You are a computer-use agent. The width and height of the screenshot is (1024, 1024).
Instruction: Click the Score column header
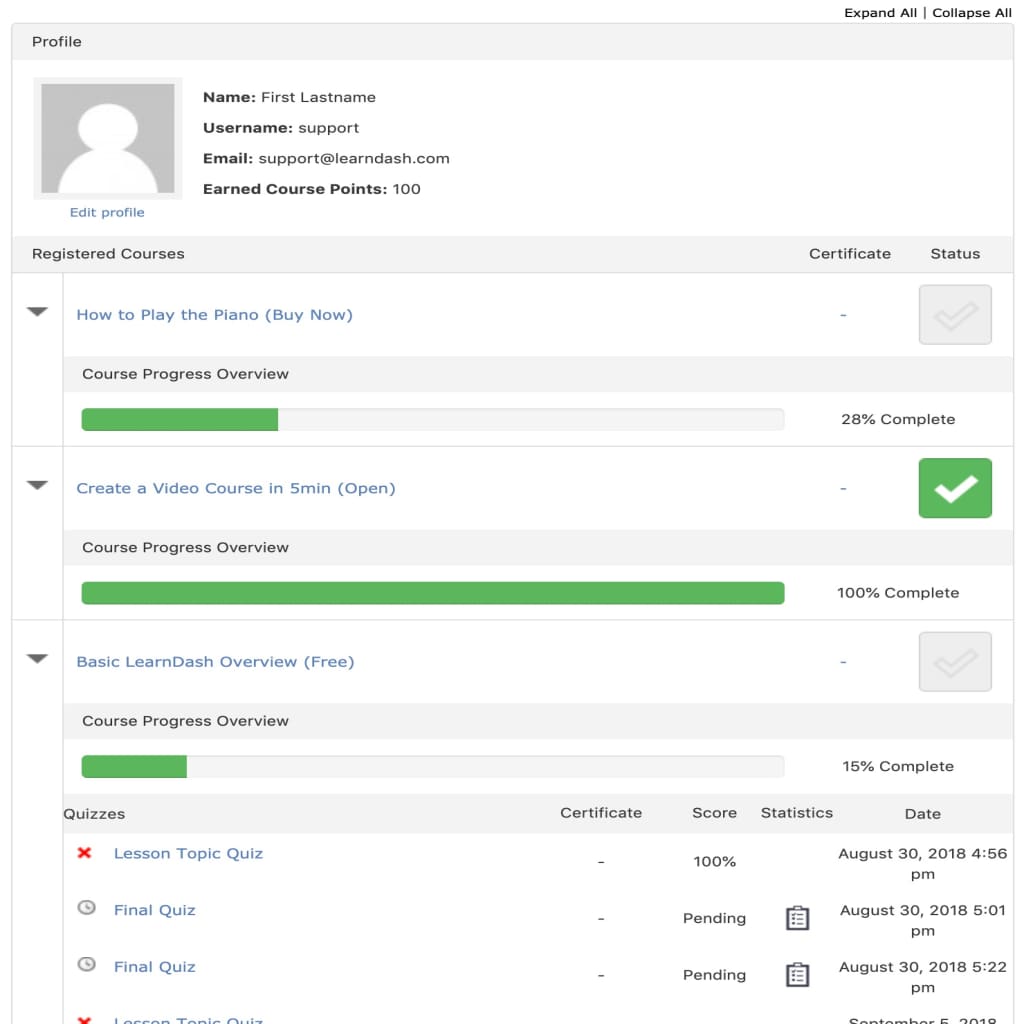click(x=714, y=813)
